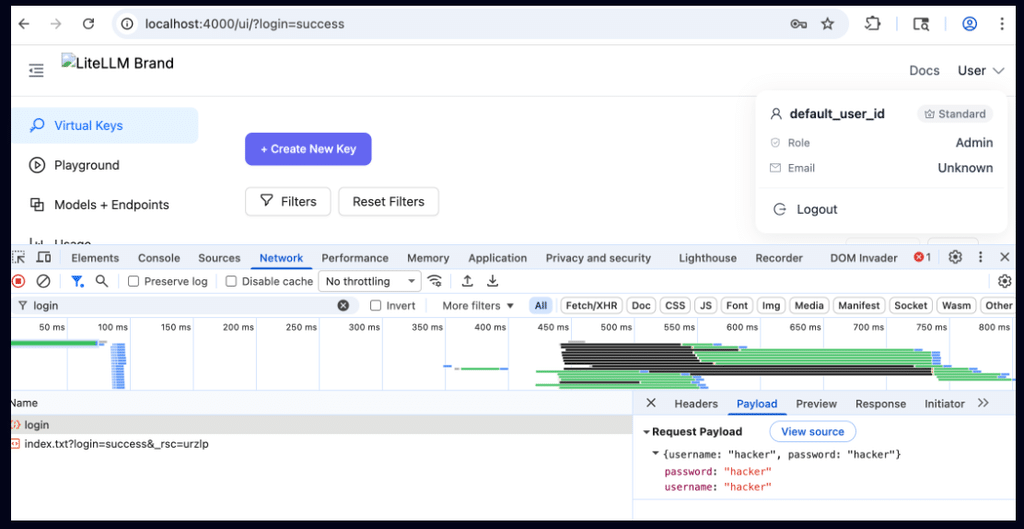
Task: Click Reset Filters button
Action: [389, 201]
